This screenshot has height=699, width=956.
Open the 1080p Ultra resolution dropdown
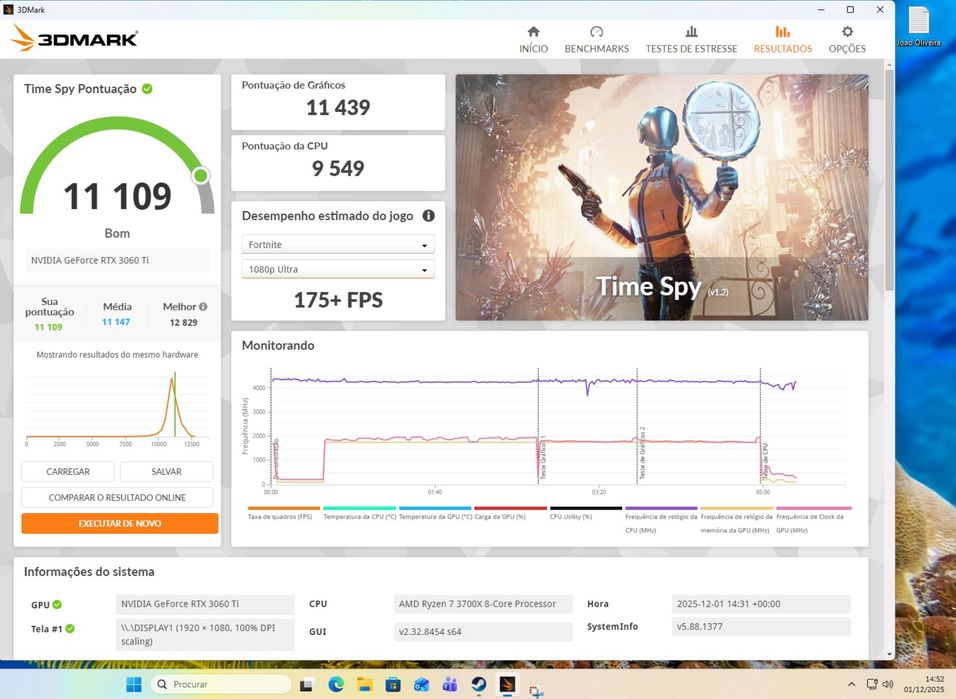(338, 269)
